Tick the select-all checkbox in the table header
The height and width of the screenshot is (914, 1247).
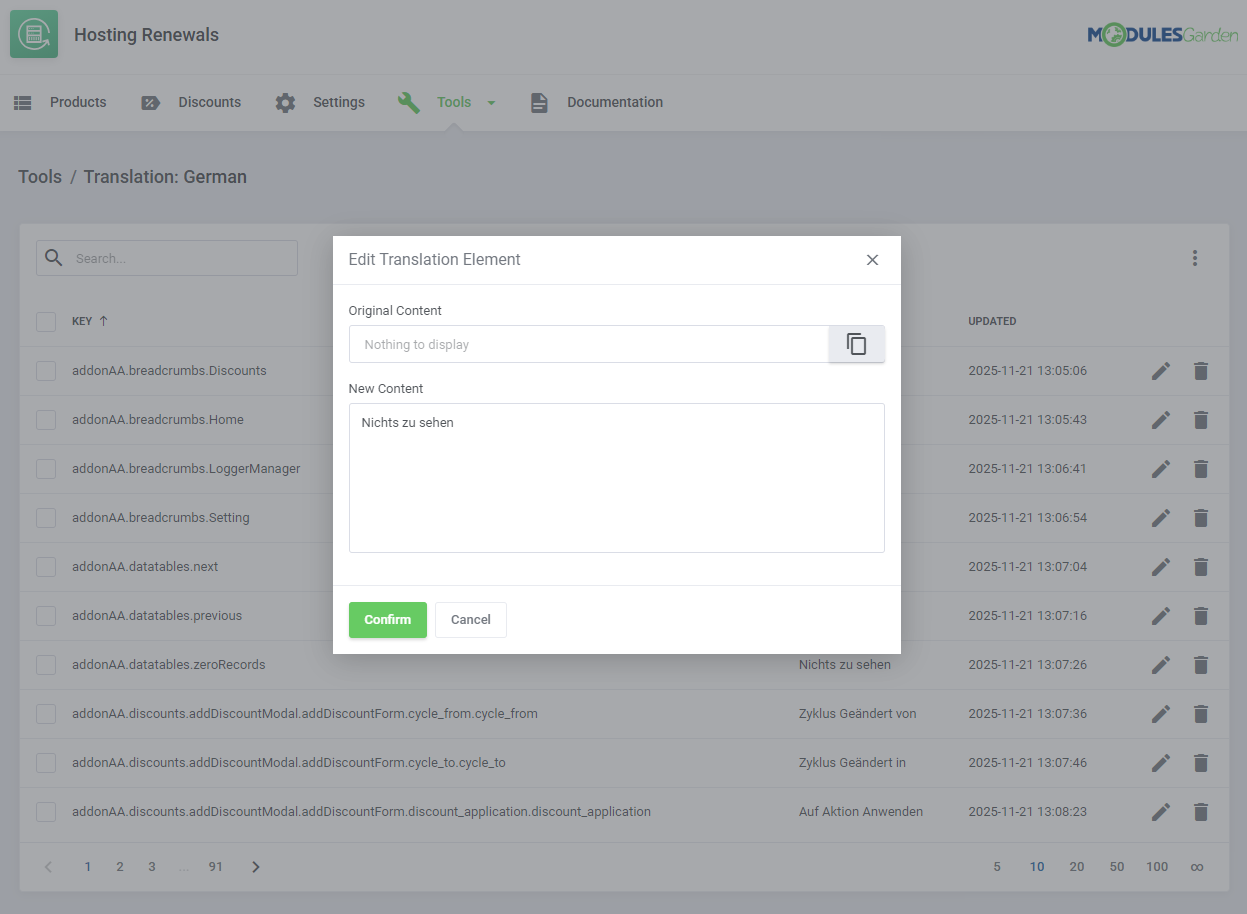45,321
